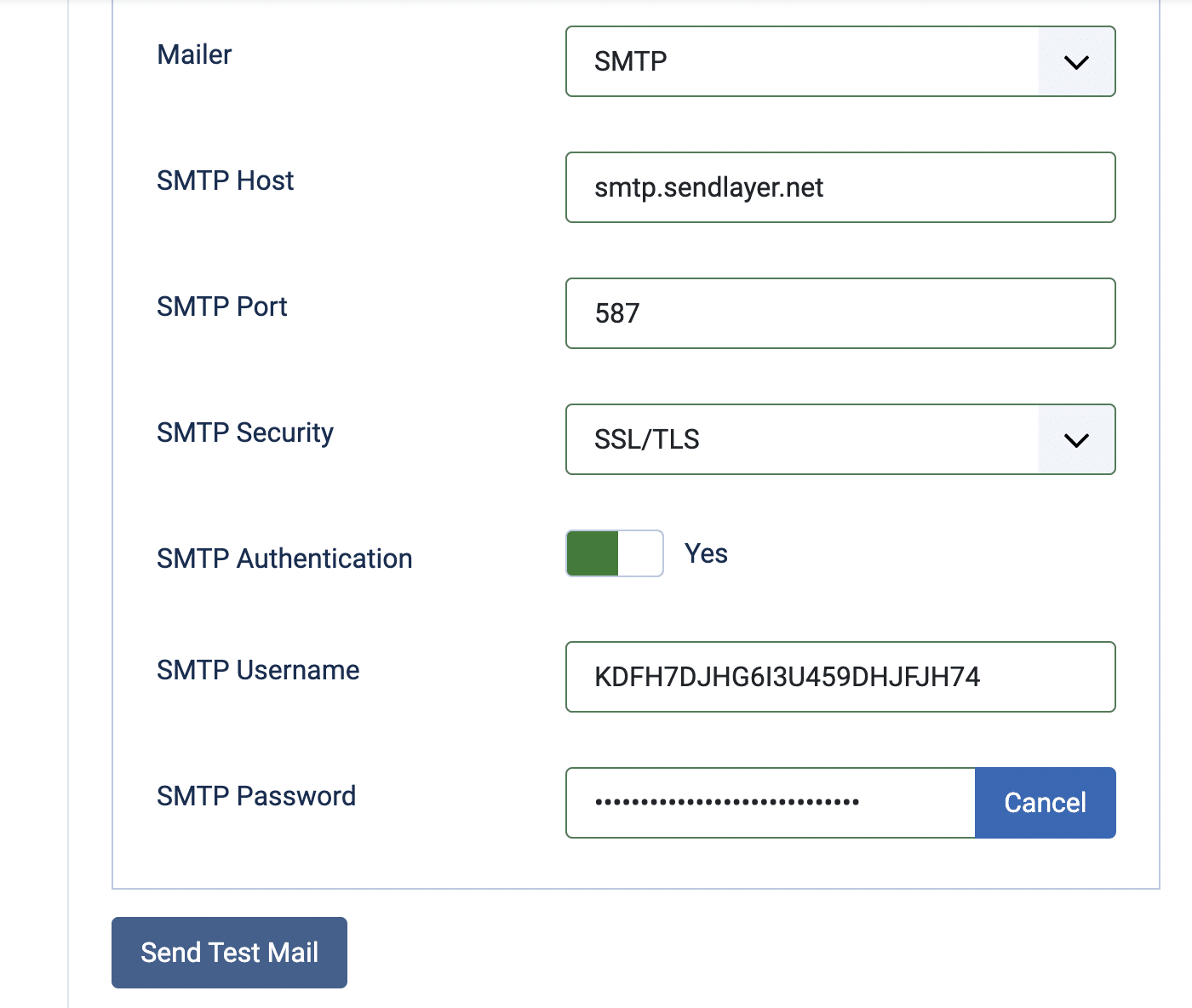Click the Yes label next to the toggle
Image resolution: width=1192 pixels, height=1008 pixels.
(x=705, y=553)
